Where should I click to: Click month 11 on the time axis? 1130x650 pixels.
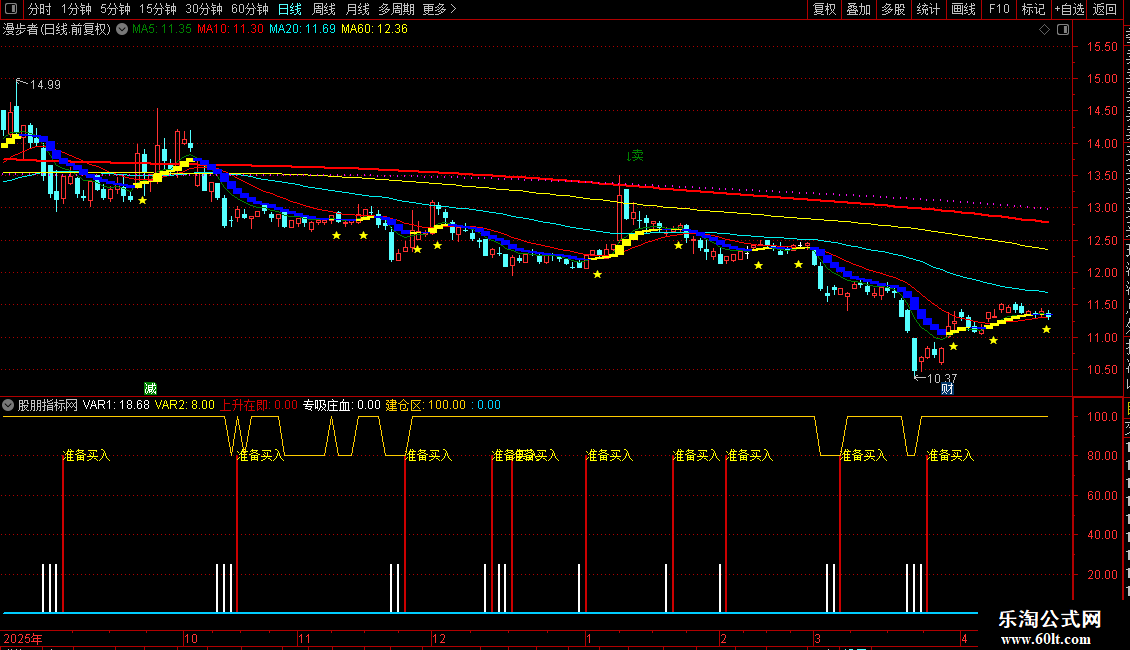304,638
